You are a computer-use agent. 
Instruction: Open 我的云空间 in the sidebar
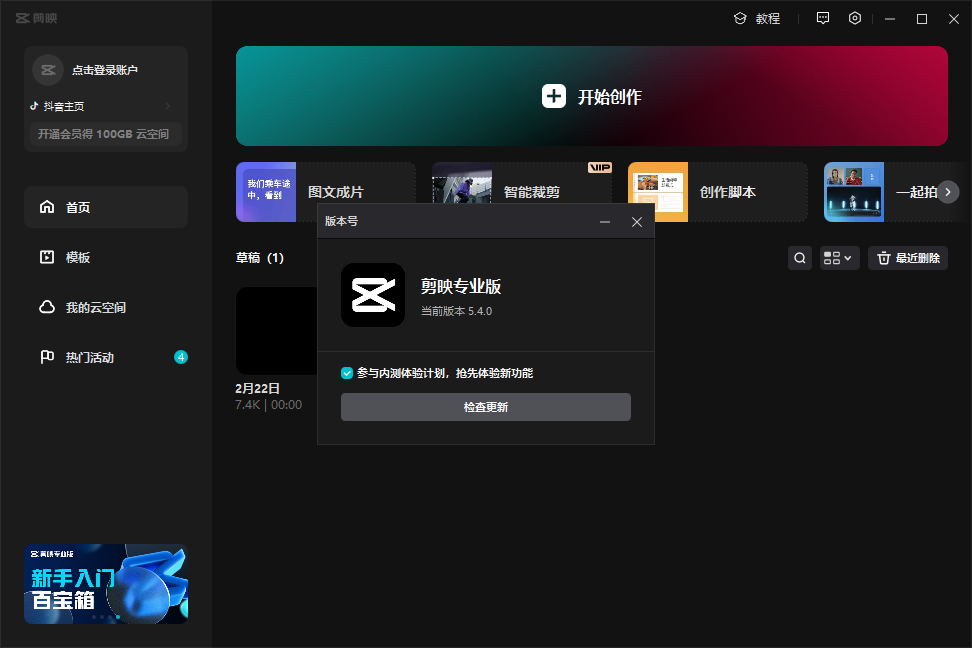click(x=106, y=308)
